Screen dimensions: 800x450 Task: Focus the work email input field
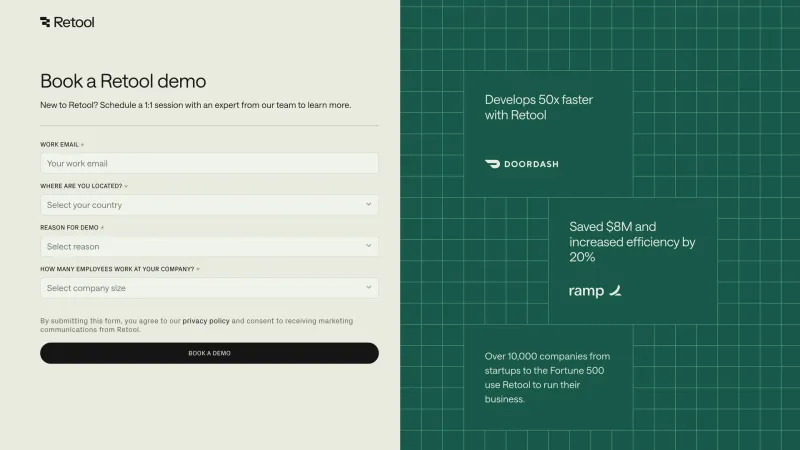(x=209, y=163)
